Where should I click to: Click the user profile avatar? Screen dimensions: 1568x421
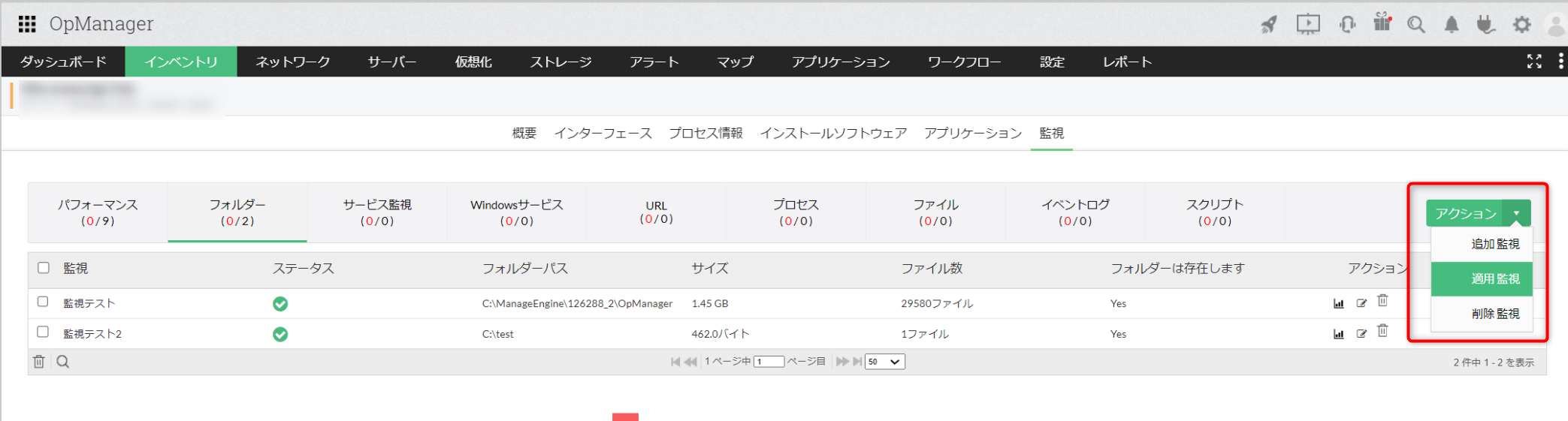pyautogui.click(x=1557, y=25)
